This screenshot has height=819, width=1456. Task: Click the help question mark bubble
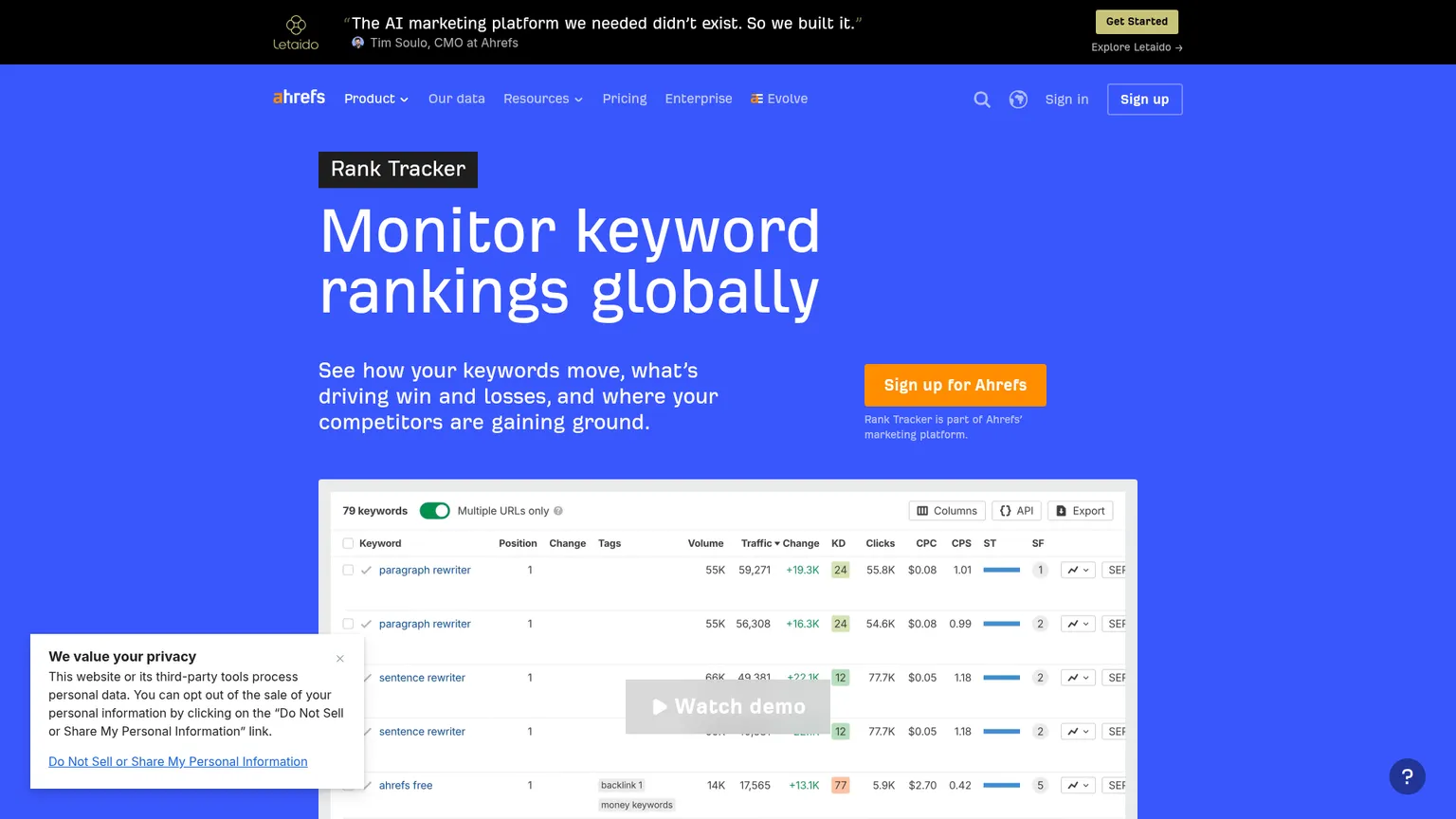pyautogui.click(x=1408, y=776)
